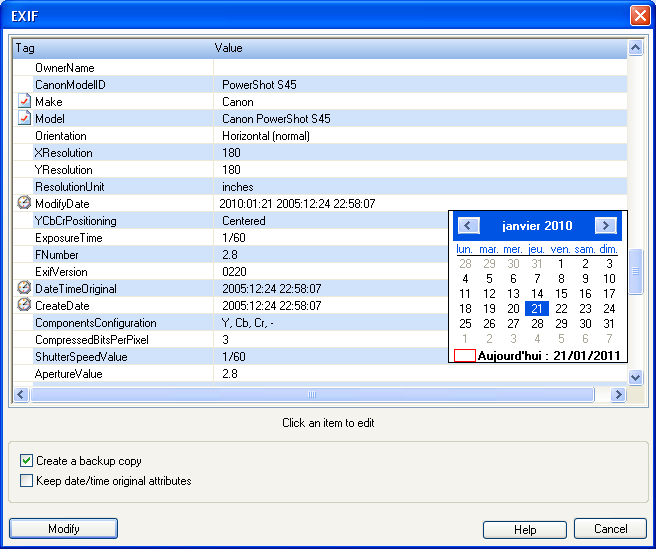The image size is (656, 549).
Task: Select day 24 in the calendar
Action: pyautogui.click(x=609, y=308)
